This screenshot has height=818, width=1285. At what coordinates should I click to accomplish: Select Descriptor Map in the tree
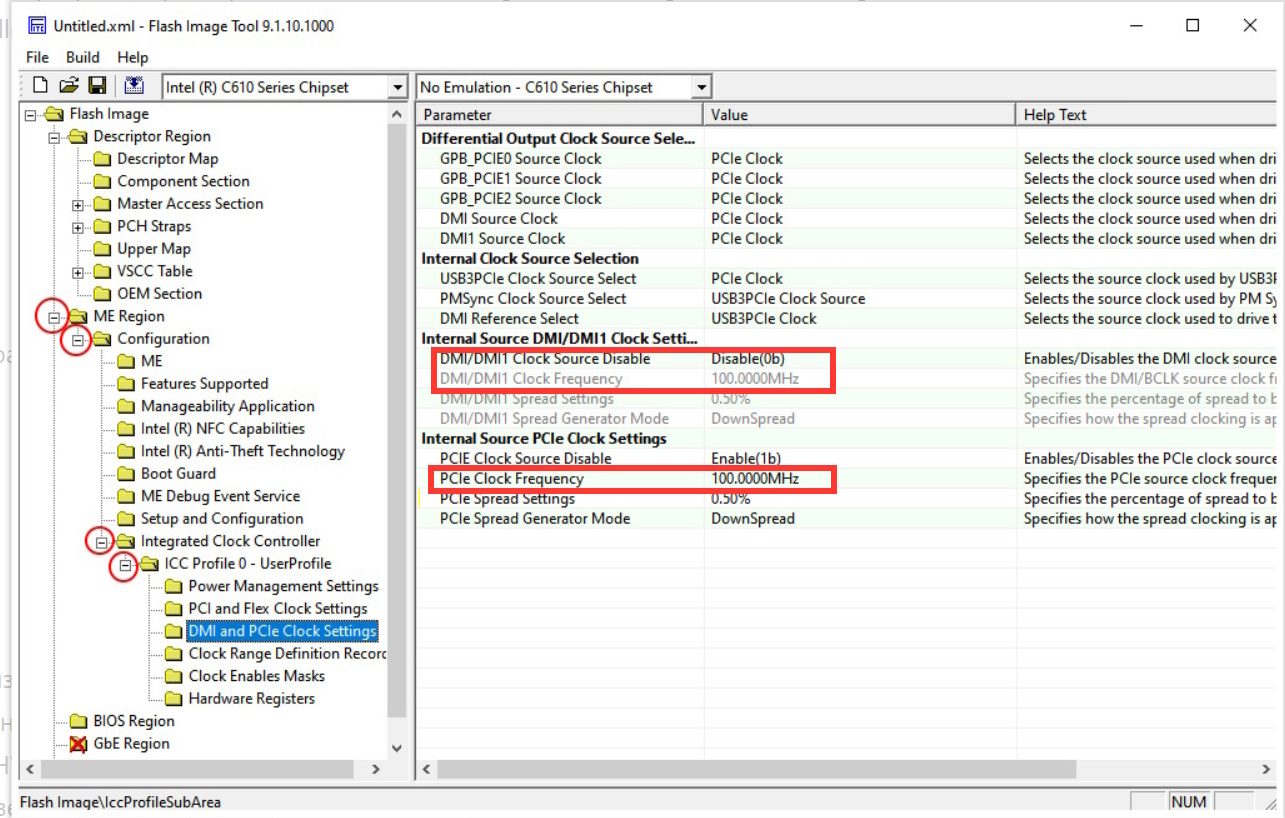pyautogui.click(x=167, y=159)
